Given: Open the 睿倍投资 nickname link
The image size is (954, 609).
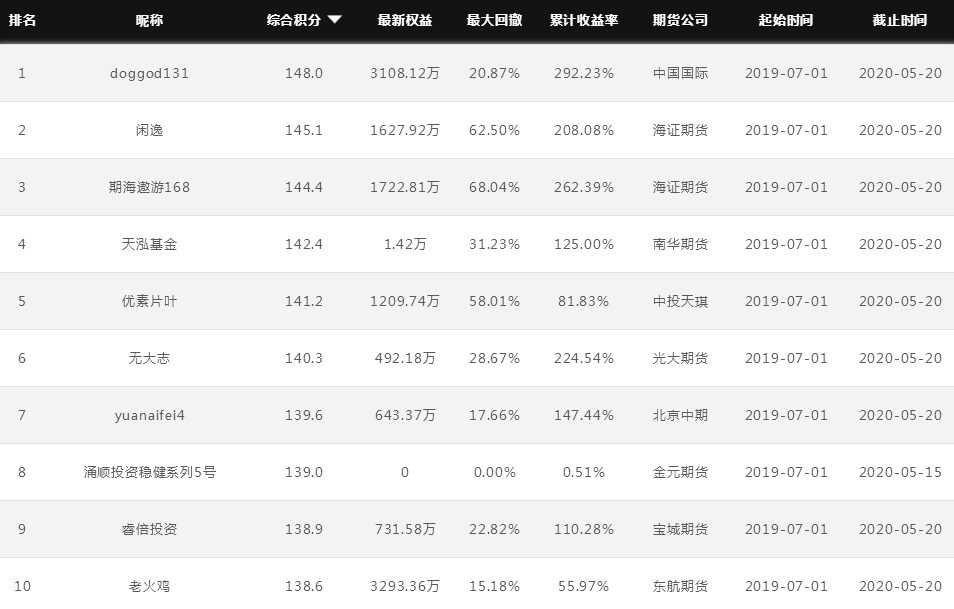Looking at the screenshot, I should click(150, 529).
